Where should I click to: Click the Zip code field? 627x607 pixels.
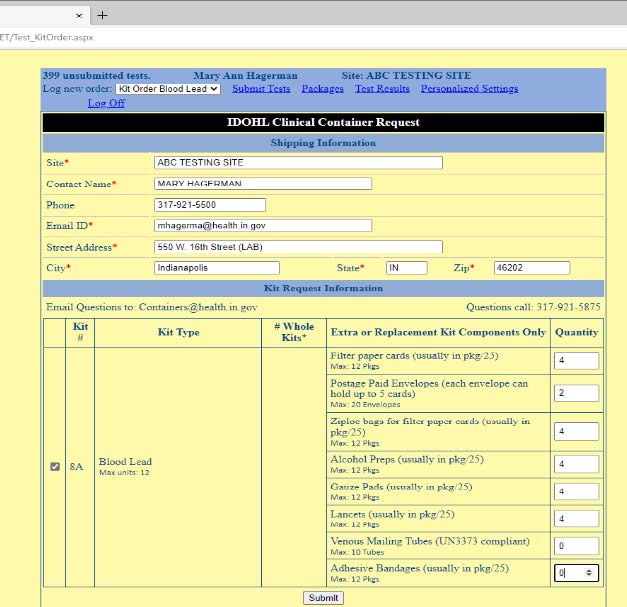coord(531,268)
